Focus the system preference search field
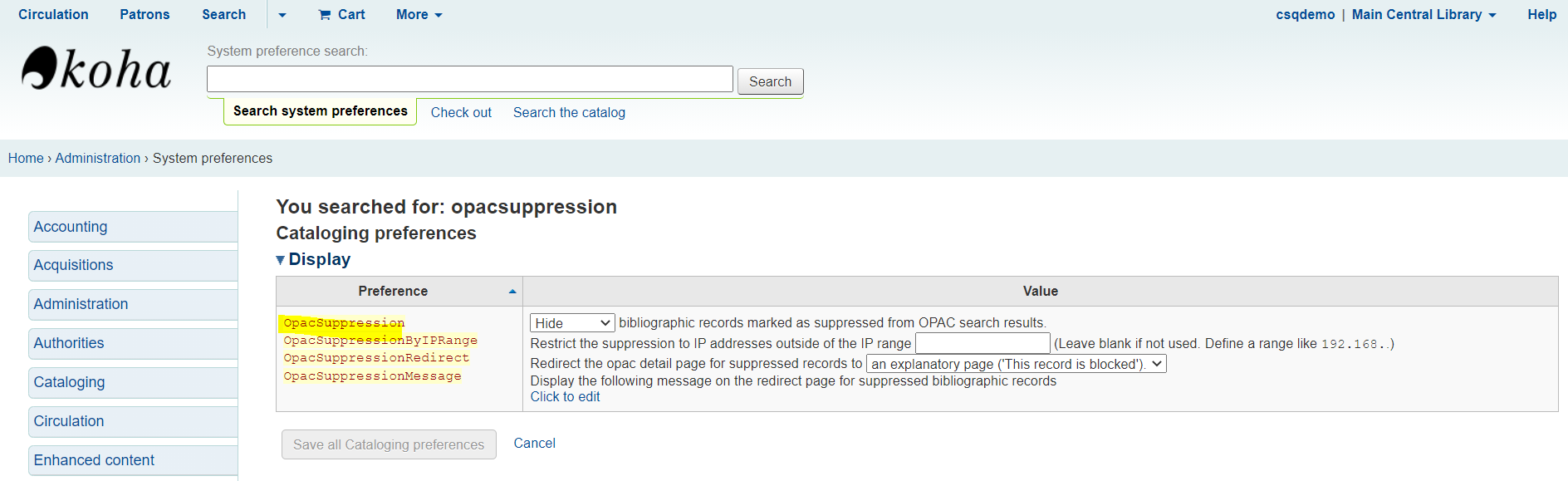Image resolution: width=1568 pixels, height=481 pixels. pos(469,79)
